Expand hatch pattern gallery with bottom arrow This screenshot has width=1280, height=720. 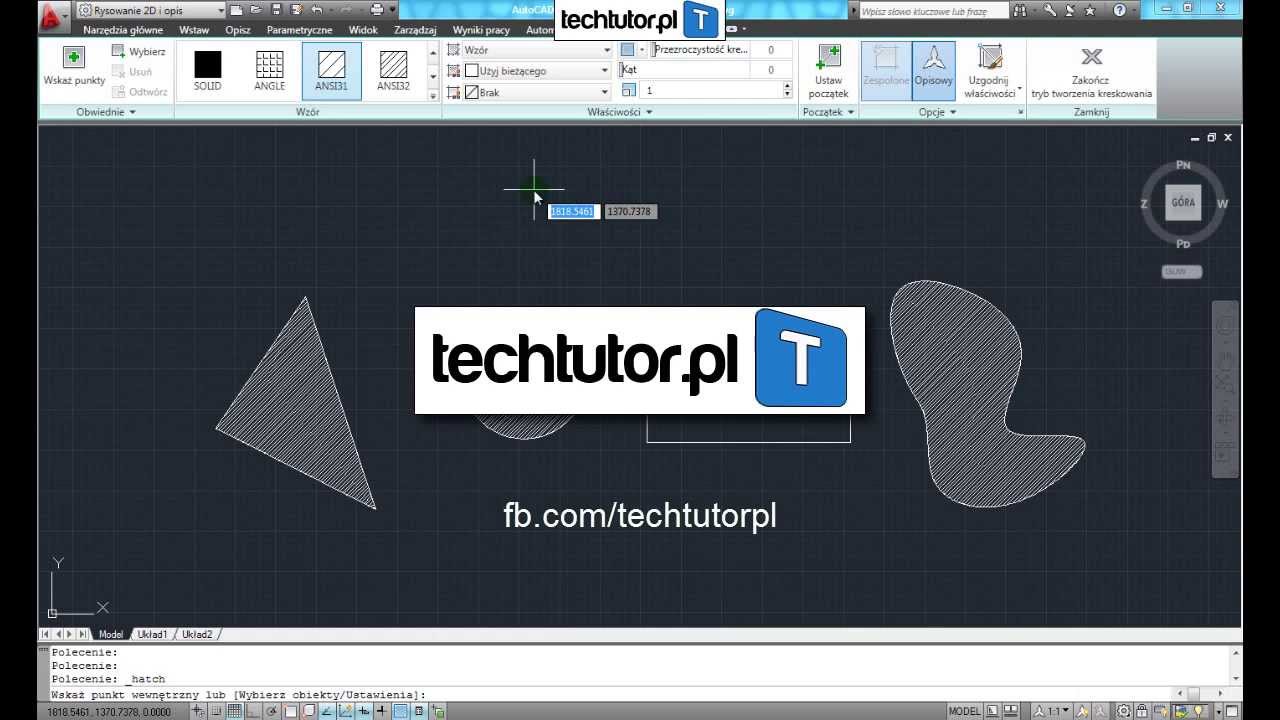click(433, 94)
